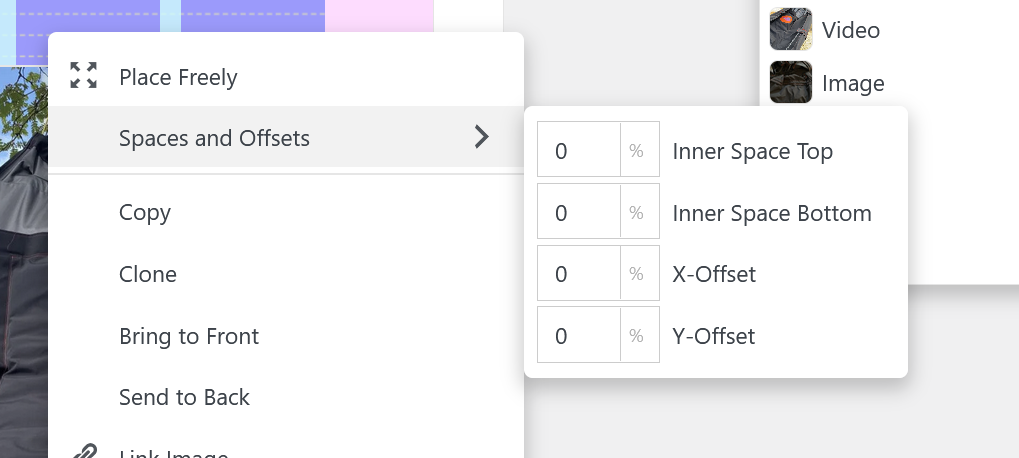Viewport: 1019px width, 458px height.
Task: Select the Image thumbnail icon
Action: [790, 82]
